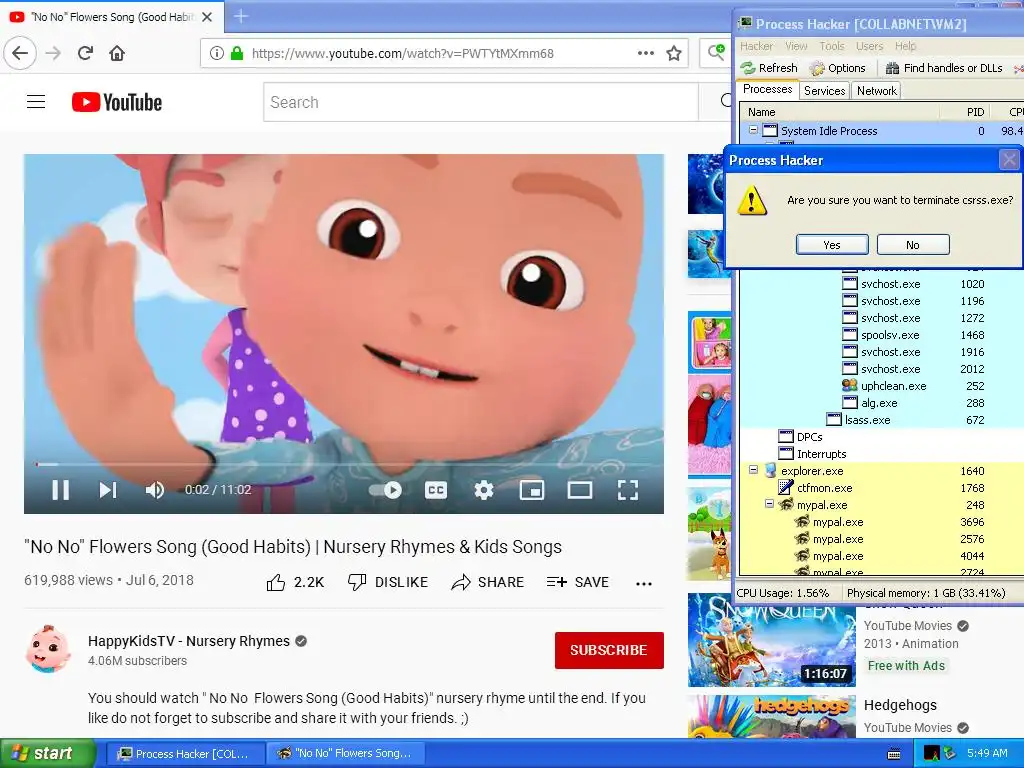This screenshot has height=768, width=1024.
Task: Collapse the mypal.exe parent node
Action: pyautogui.click(x=769, y=504)
